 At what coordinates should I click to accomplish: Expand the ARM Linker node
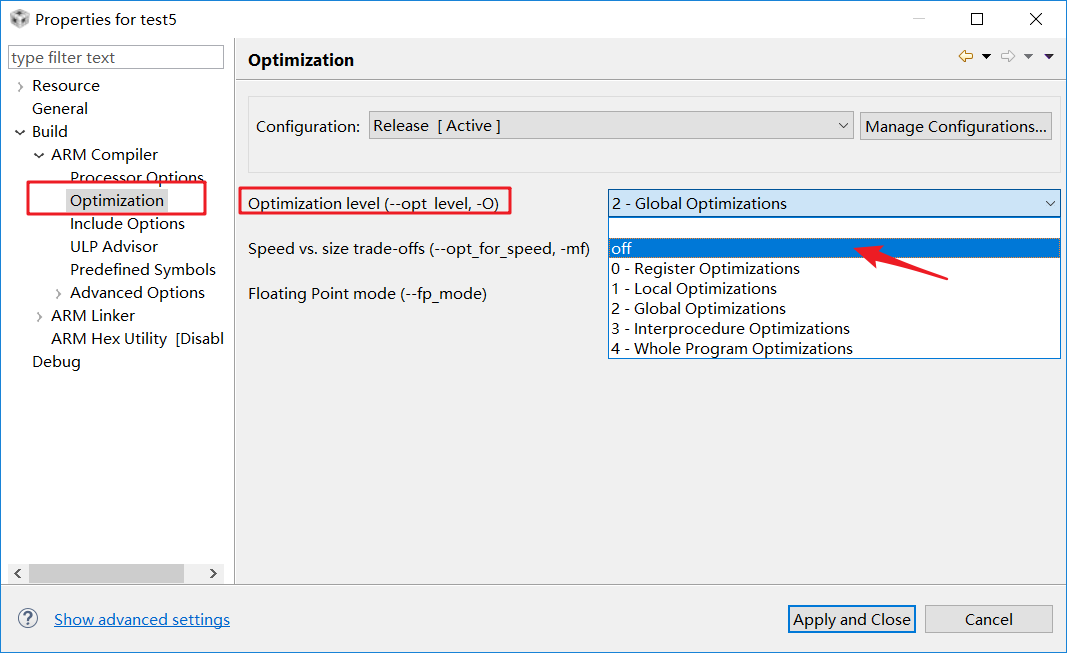click(x=39, y=316)
